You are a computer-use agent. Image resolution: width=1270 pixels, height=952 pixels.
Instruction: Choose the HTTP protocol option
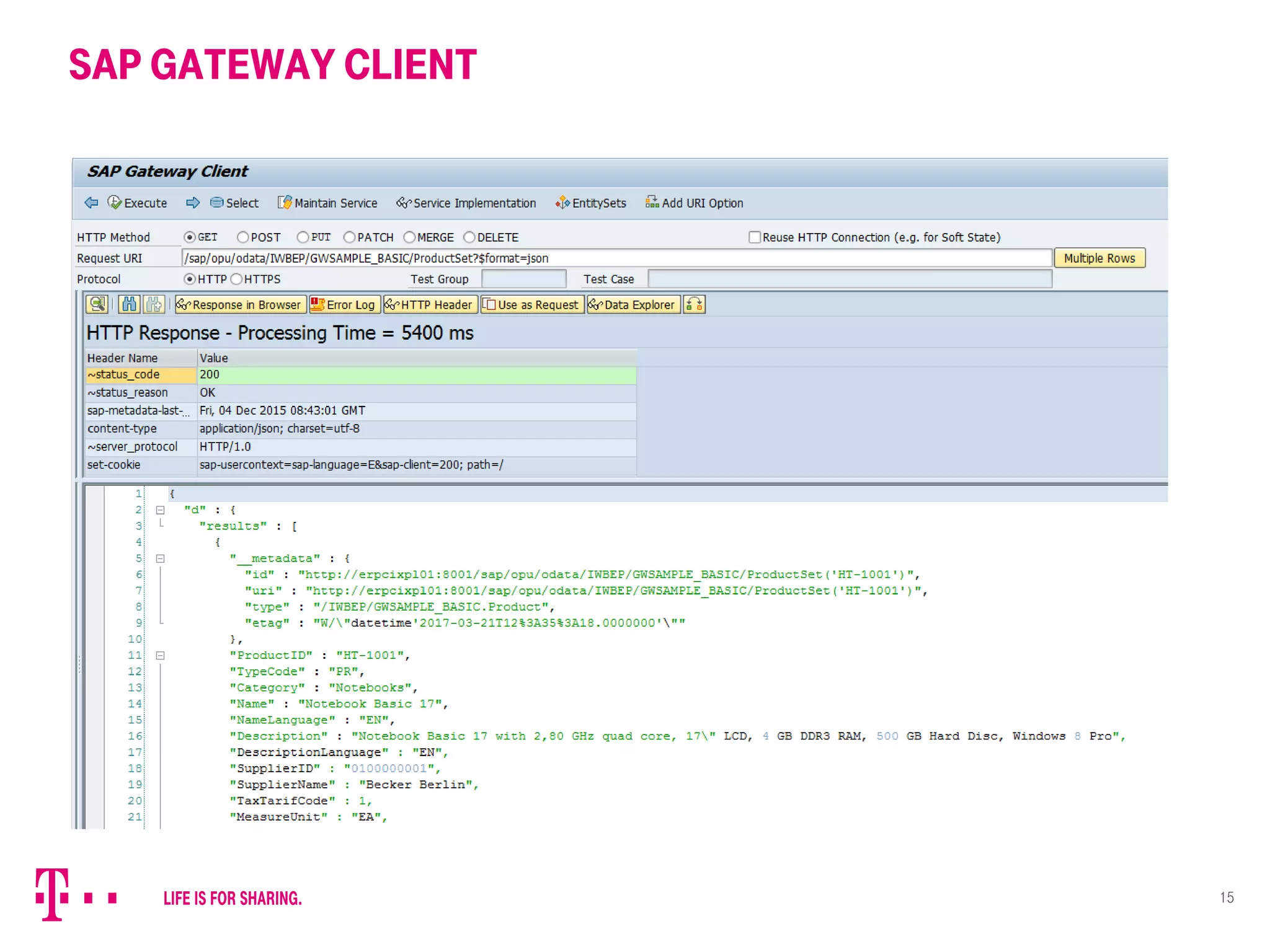click(190, 279)
